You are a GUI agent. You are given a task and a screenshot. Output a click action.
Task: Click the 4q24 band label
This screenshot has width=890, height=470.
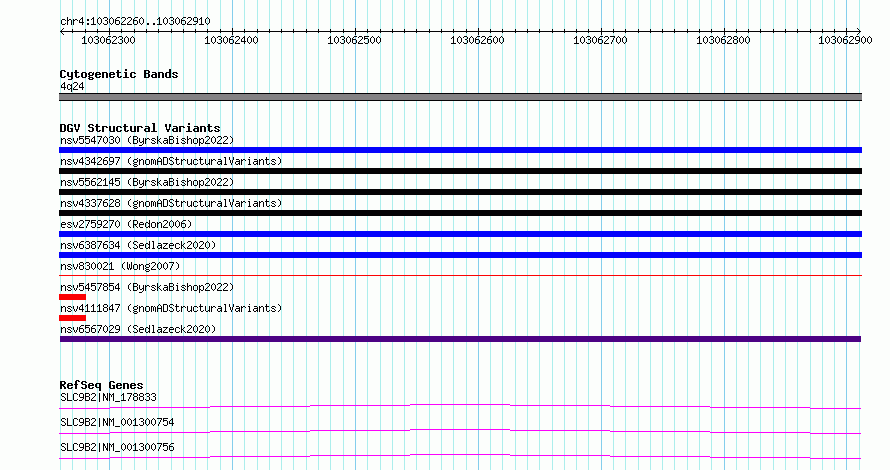tap(72, 86)
